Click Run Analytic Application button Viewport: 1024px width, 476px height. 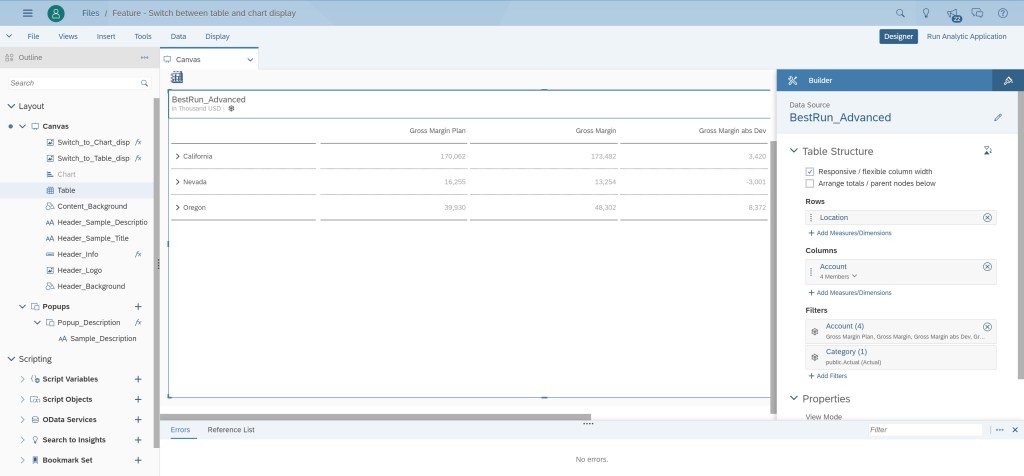(966, 36)
